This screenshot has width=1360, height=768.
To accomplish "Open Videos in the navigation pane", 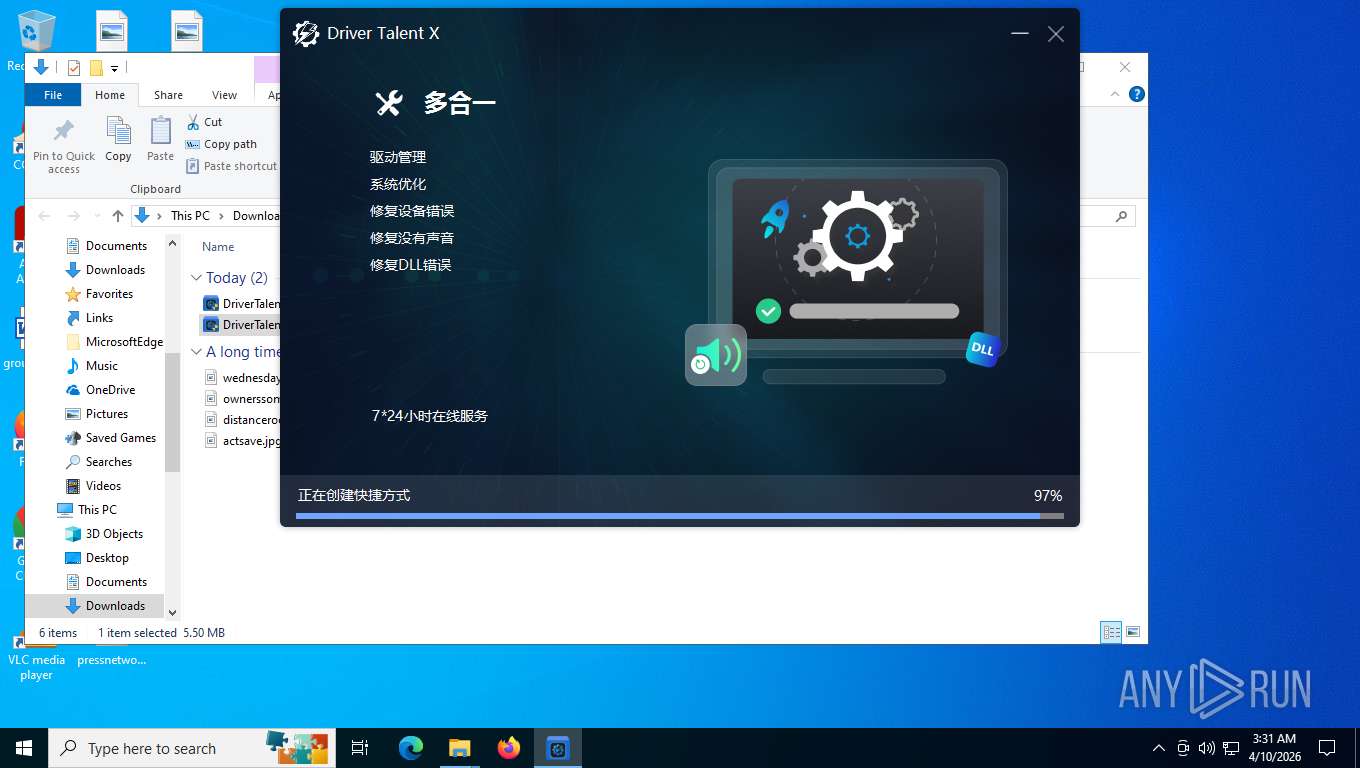I will pyautogui.click(x=93, y=486).
